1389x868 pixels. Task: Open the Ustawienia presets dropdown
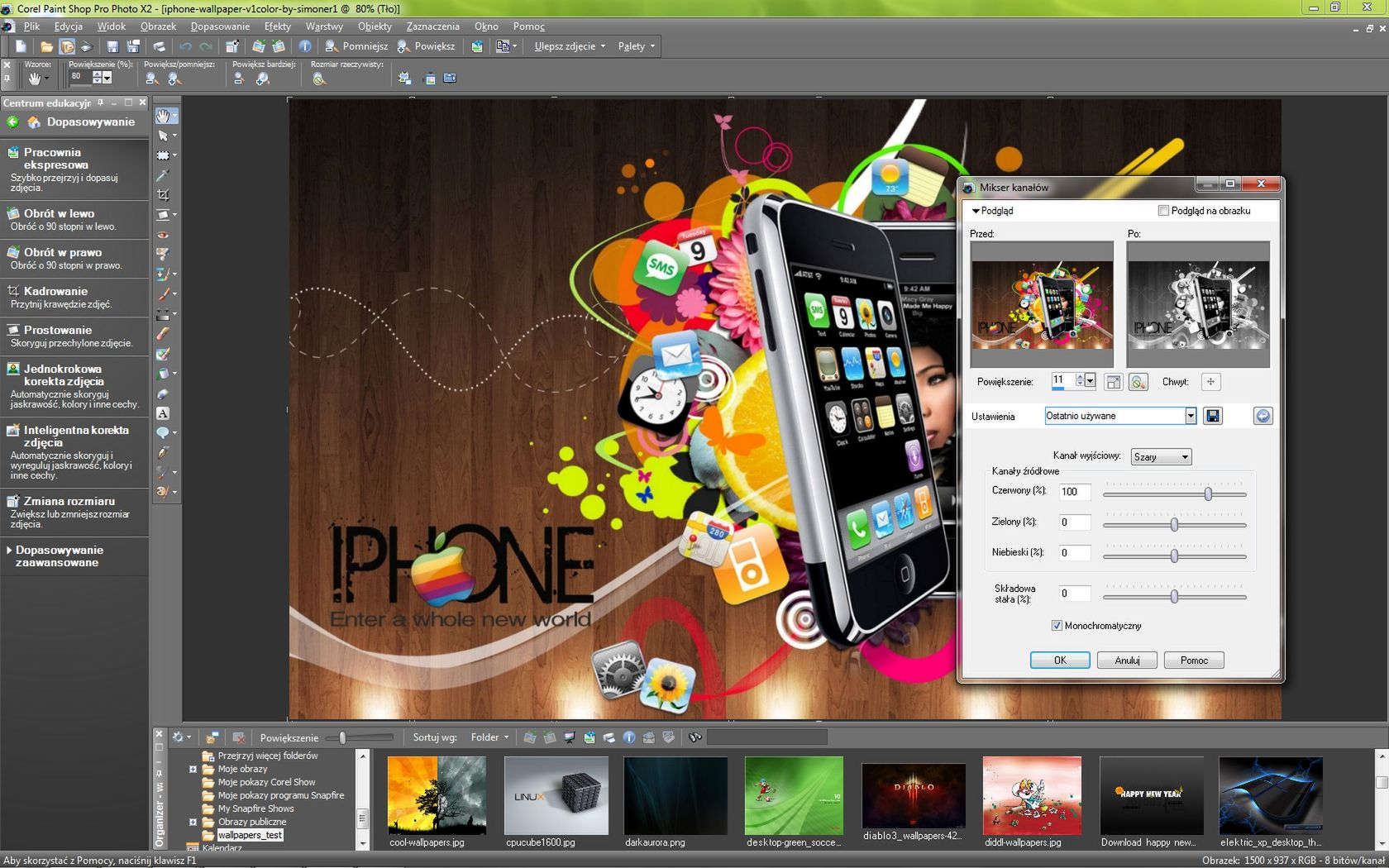pos(1191,416)
